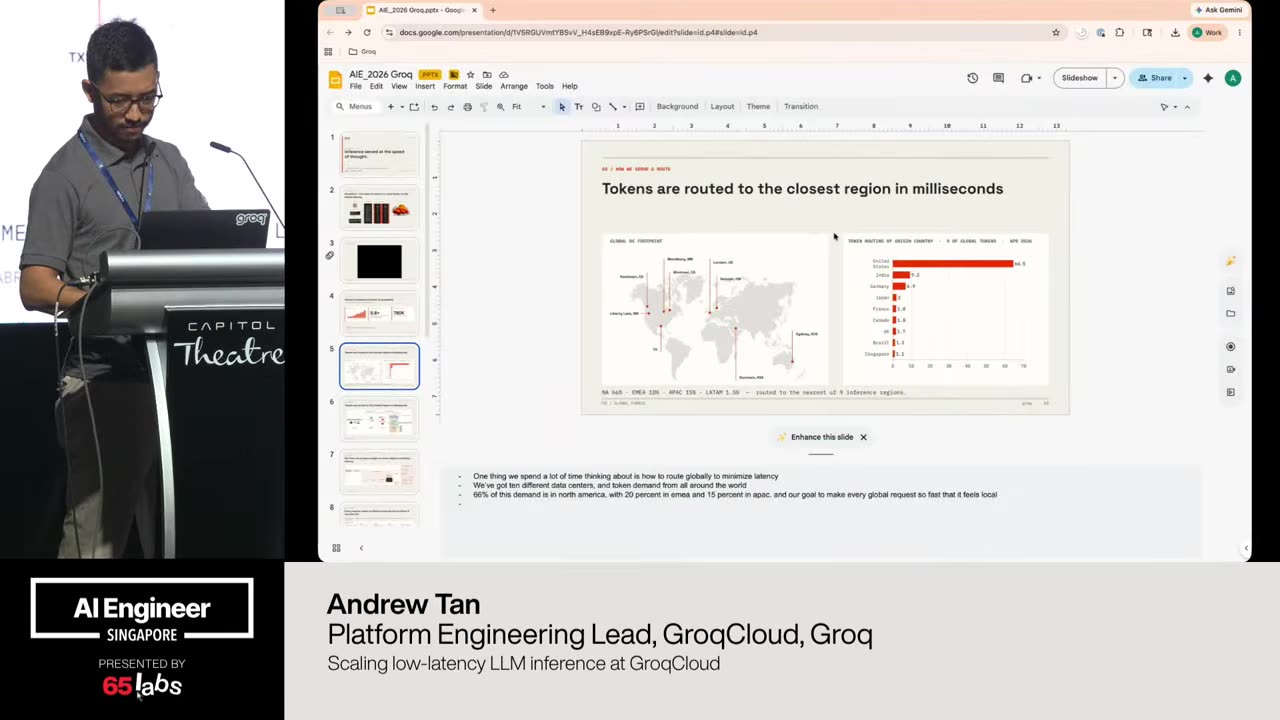Open Chrome downloads icon

[x=1175, y=32]
